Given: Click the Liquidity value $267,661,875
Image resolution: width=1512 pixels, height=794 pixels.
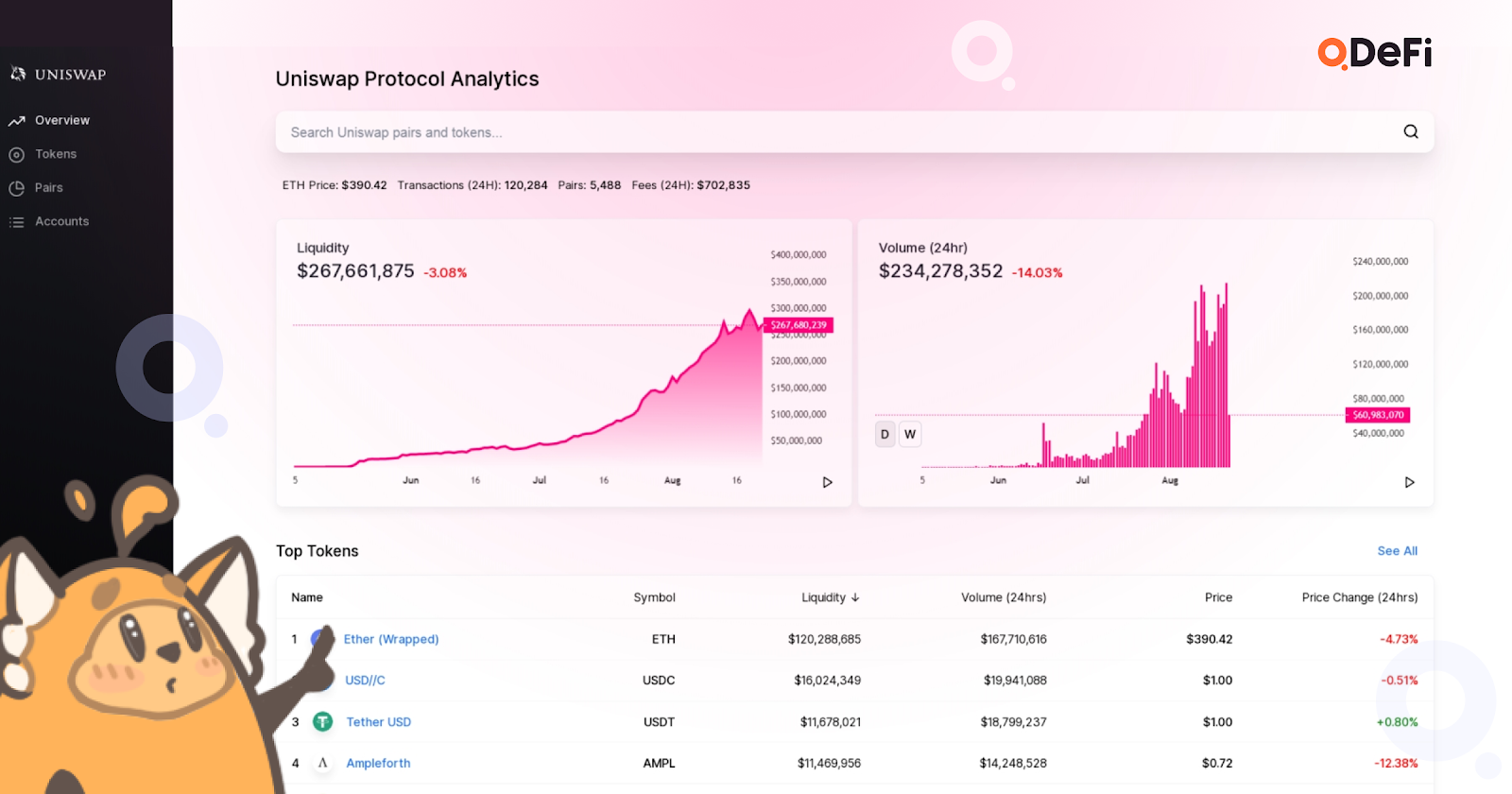Looking at the screenshot, I should (x=355, y=271).
